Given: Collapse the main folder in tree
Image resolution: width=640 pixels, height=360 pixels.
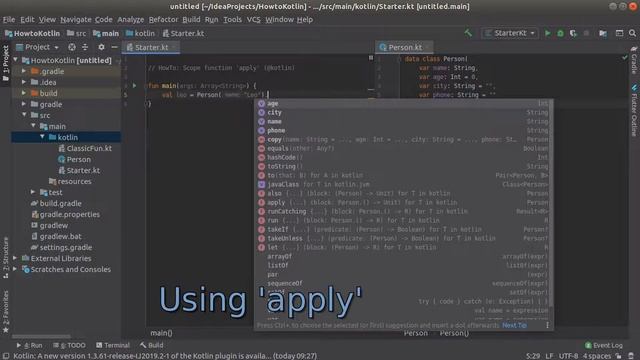Looking at the screenshot, I should [x=33, y=126].
